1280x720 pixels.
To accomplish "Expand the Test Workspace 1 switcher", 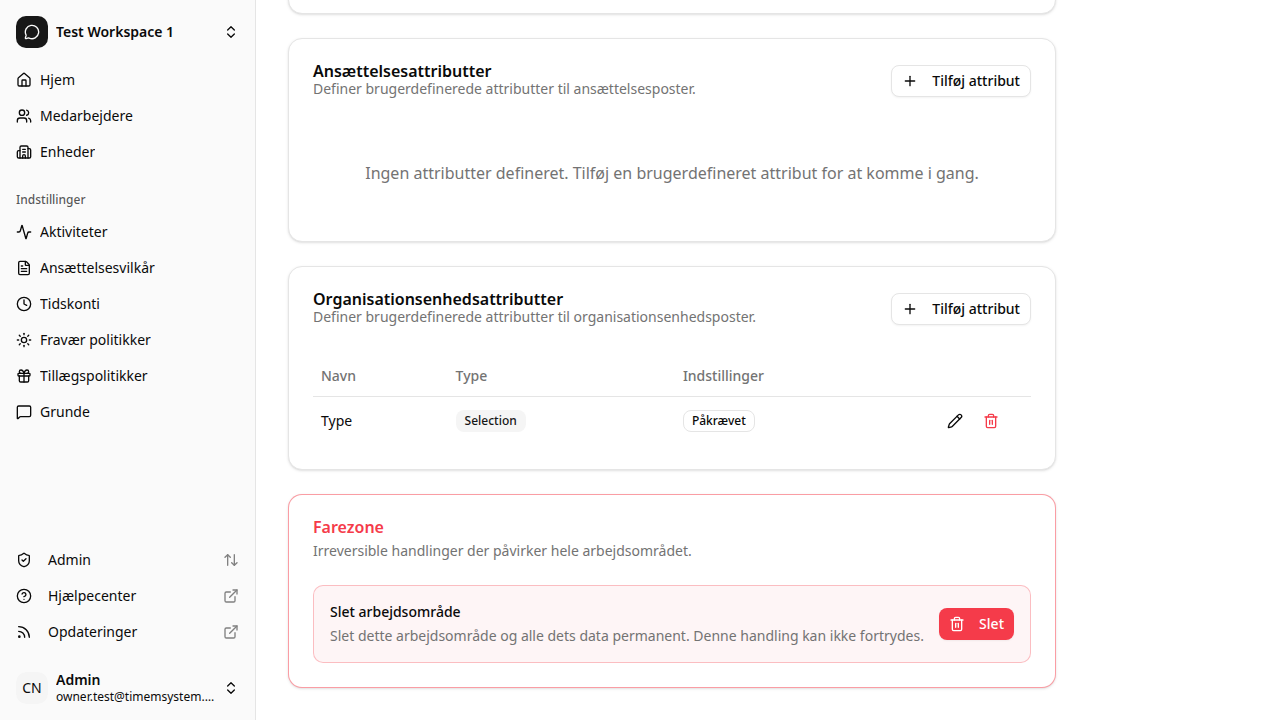I will tap(231, 31).
